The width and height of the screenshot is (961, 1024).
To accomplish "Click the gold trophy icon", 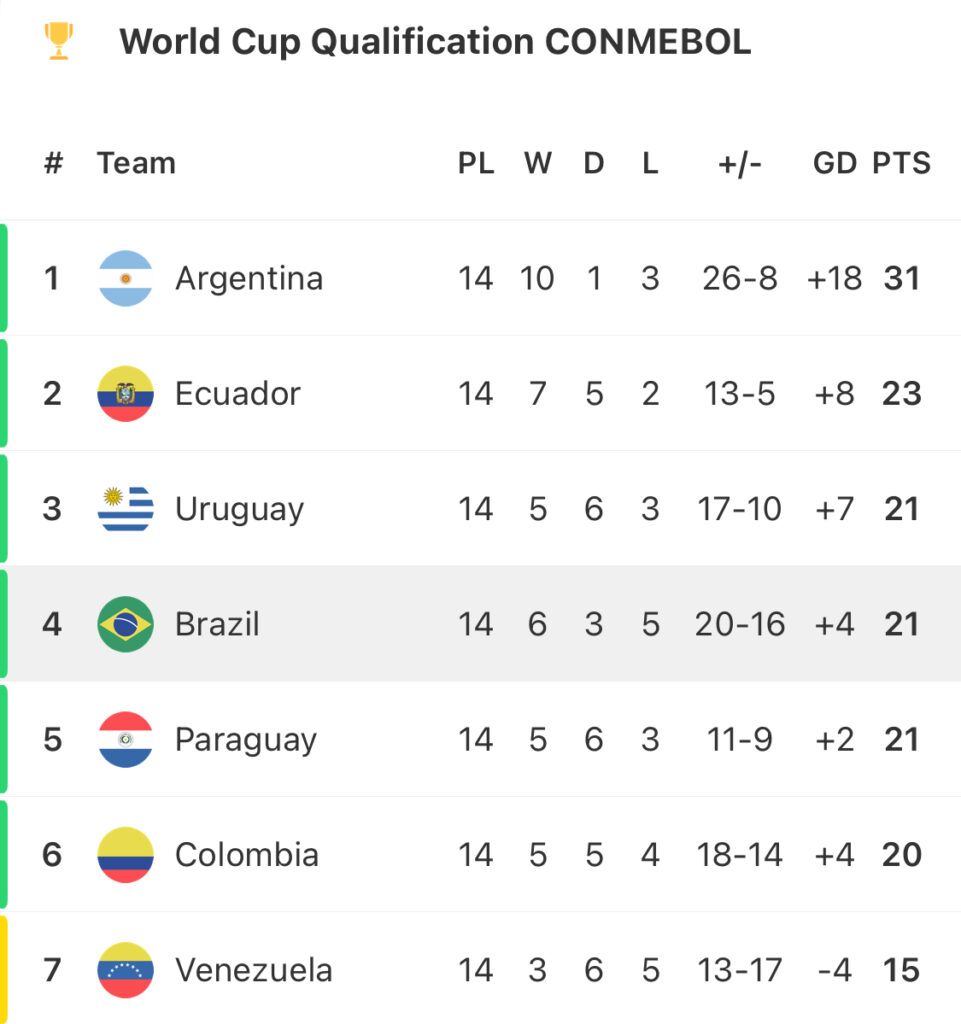I will [59, 40].
